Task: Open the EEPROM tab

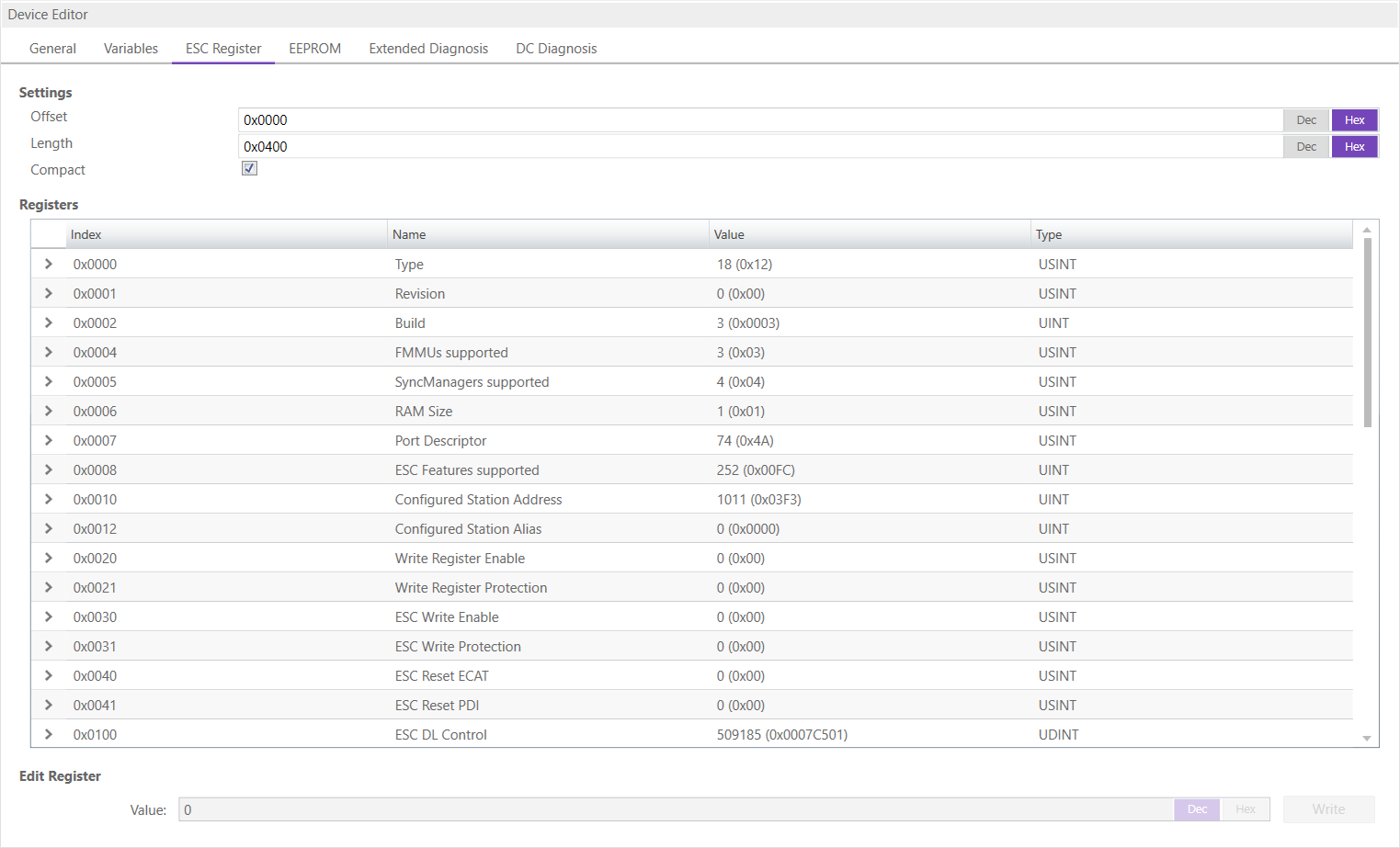Action: [314, 49]
